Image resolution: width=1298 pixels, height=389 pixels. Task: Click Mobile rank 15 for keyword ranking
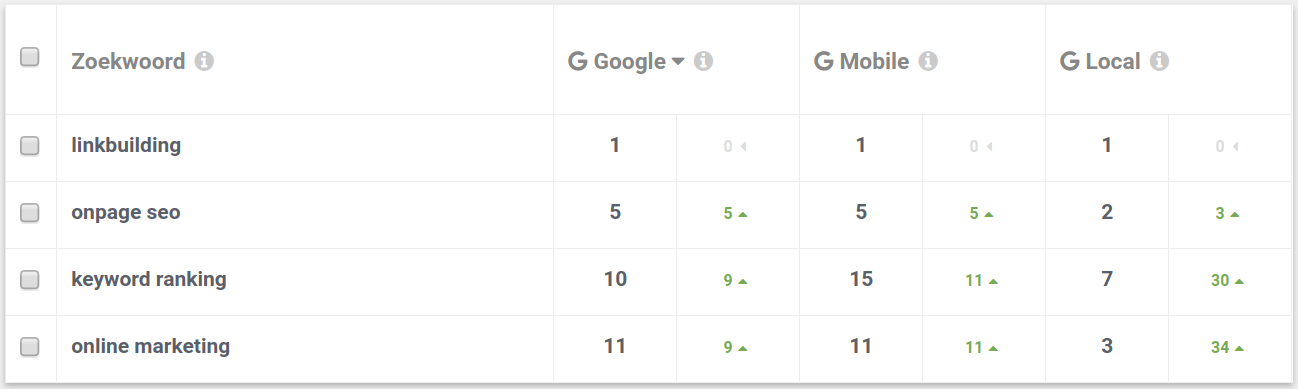click(x=861, y=279)
